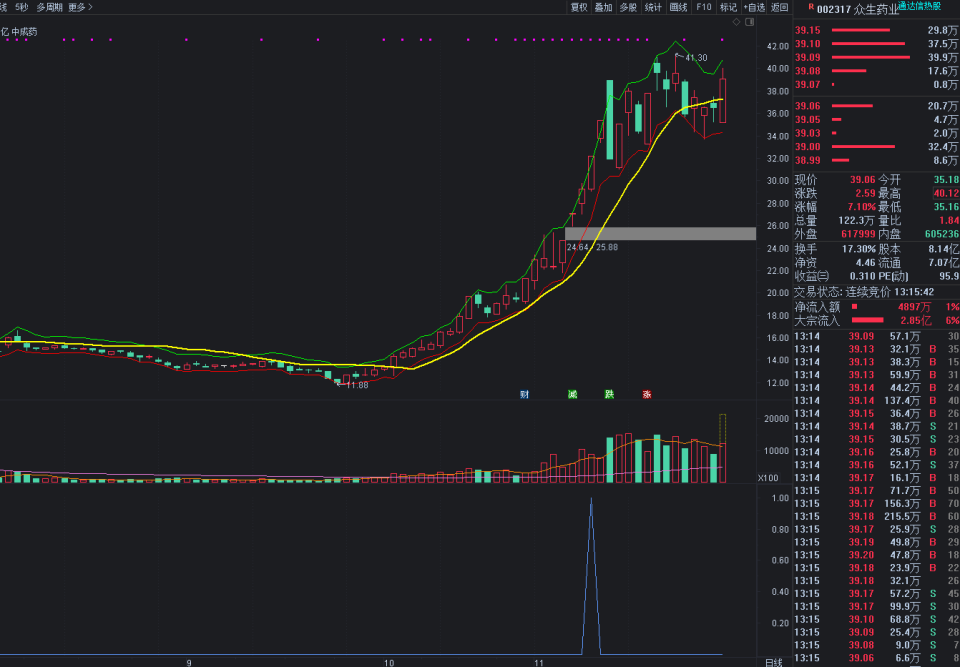This screenshot has width=960, height=667.
Task: Click the 返回 back button
Action: (x=779, y=7)
